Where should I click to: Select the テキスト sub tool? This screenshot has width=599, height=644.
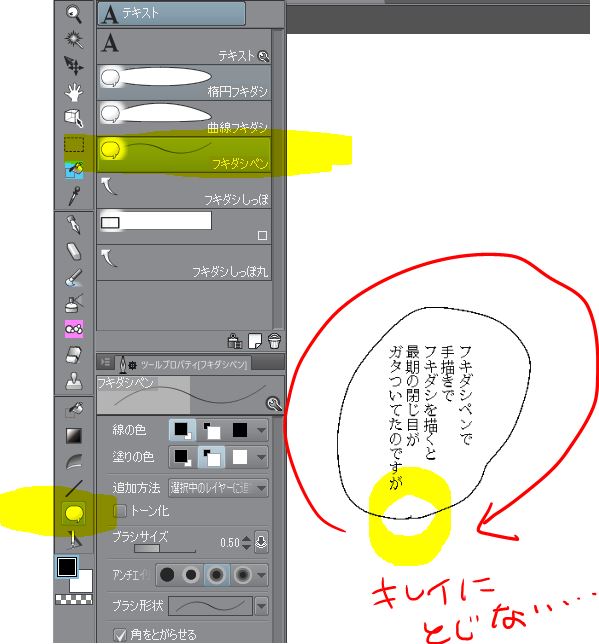[184, 46]
